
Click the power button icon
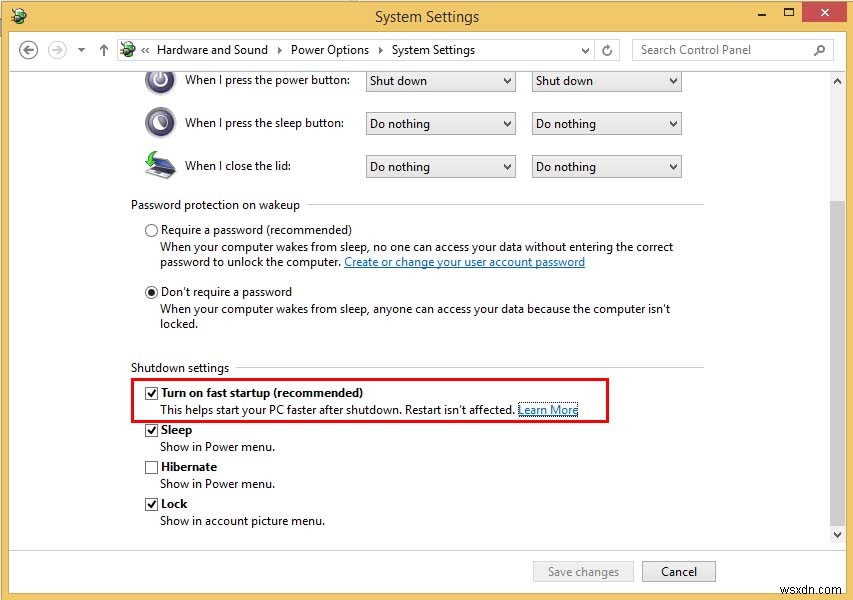tap(159, 81)
